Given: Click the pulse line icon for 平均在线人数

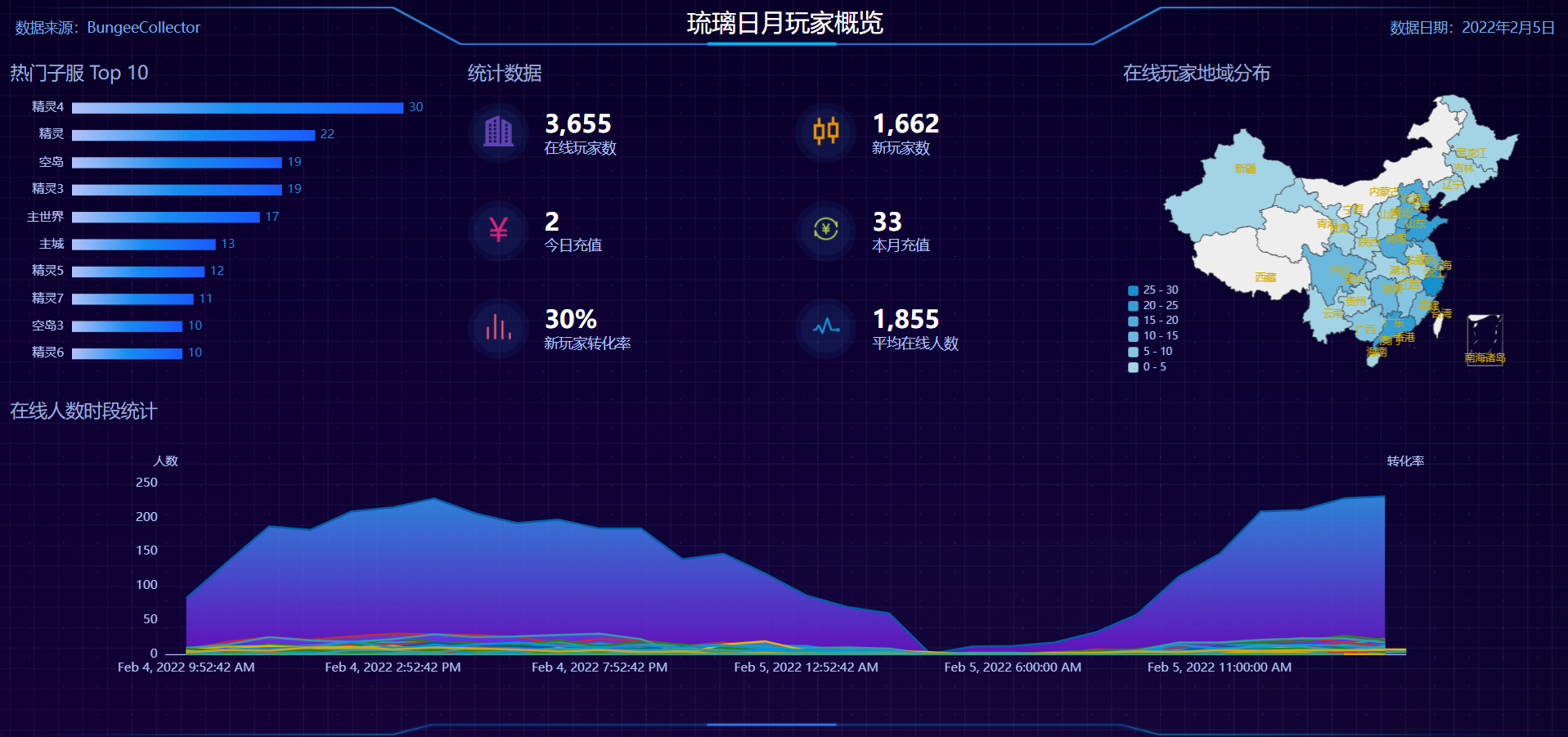Looking at the screenshot, I should (x=826, y=326).
